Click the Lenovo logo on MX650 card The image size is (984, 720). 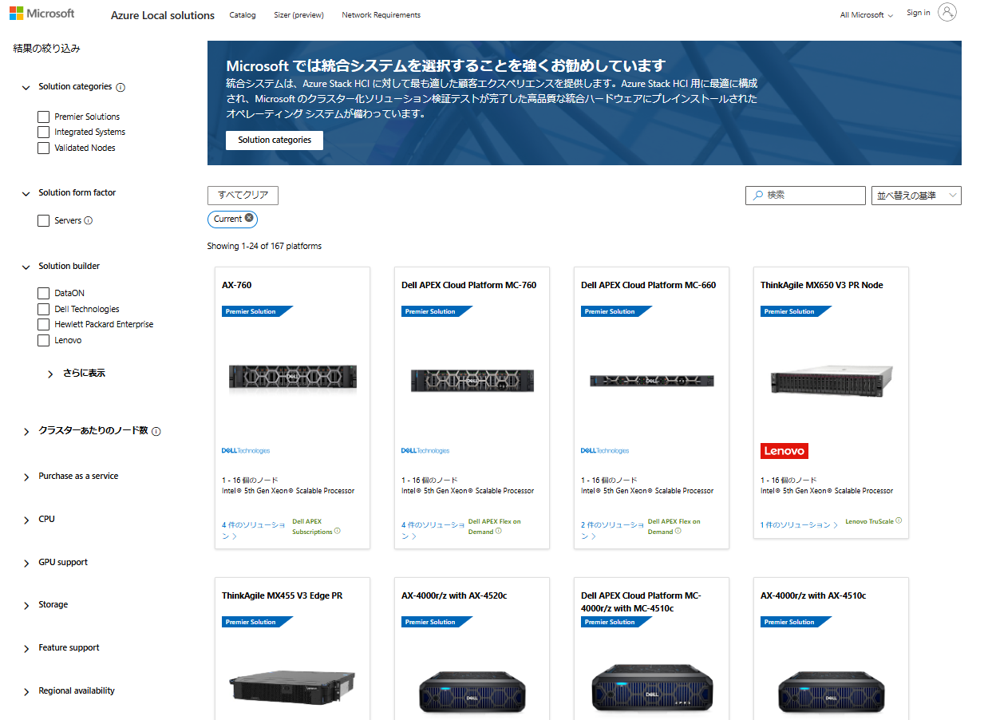[784, 451]
